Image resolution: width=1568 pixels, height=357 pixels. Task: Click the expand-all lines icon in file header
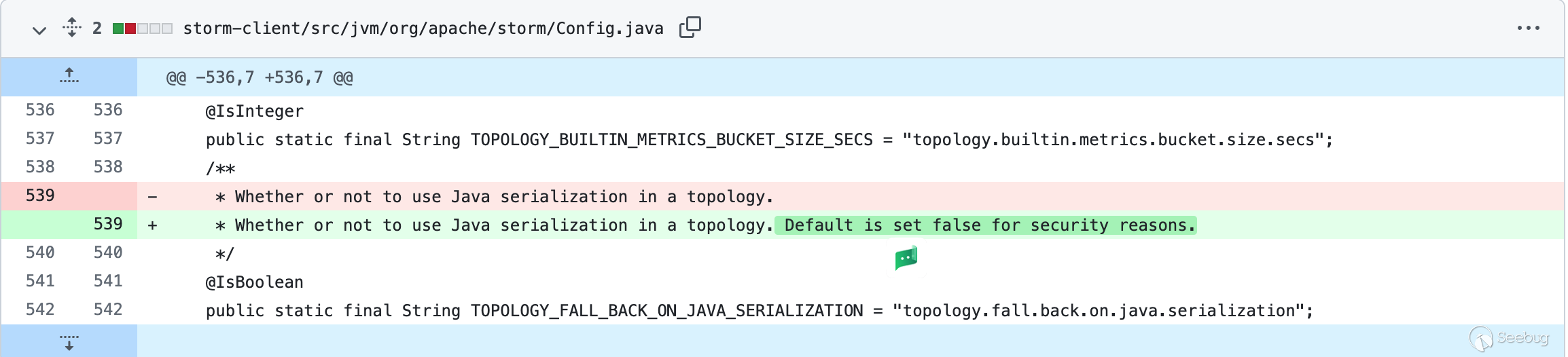[71, 28]
